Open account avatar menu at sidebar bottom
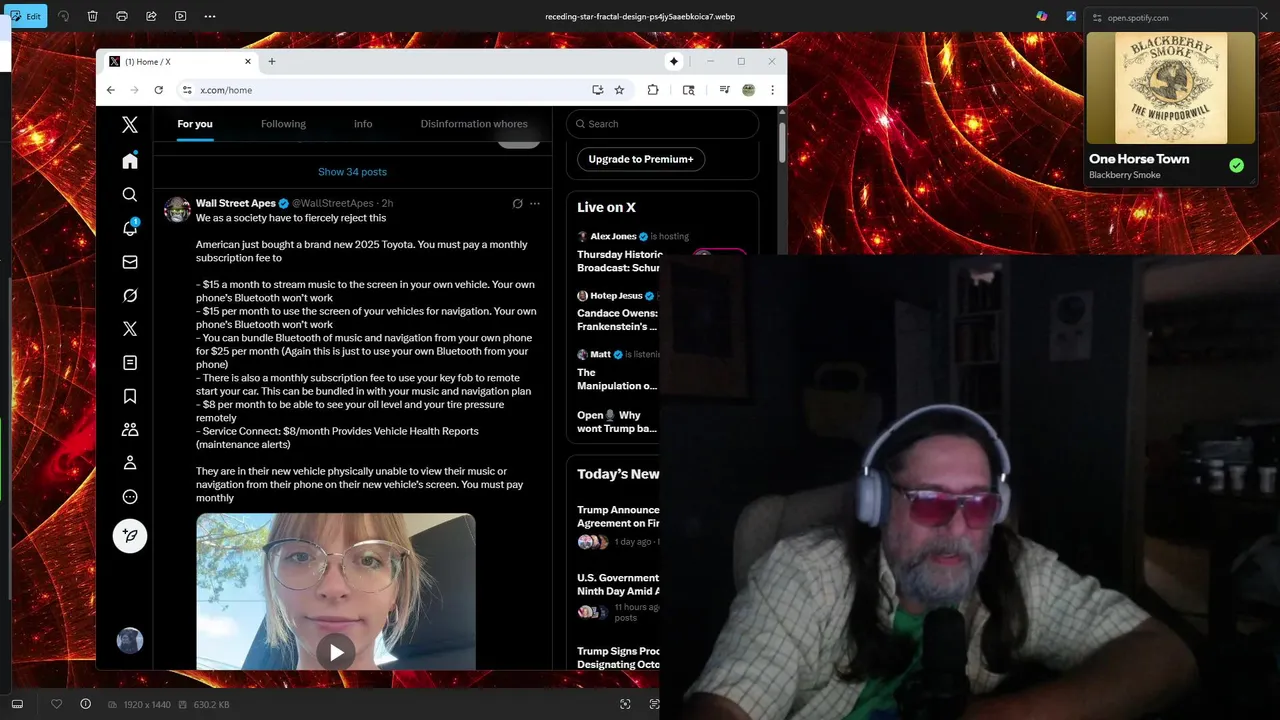1280x720 pixels. [130, 640]
